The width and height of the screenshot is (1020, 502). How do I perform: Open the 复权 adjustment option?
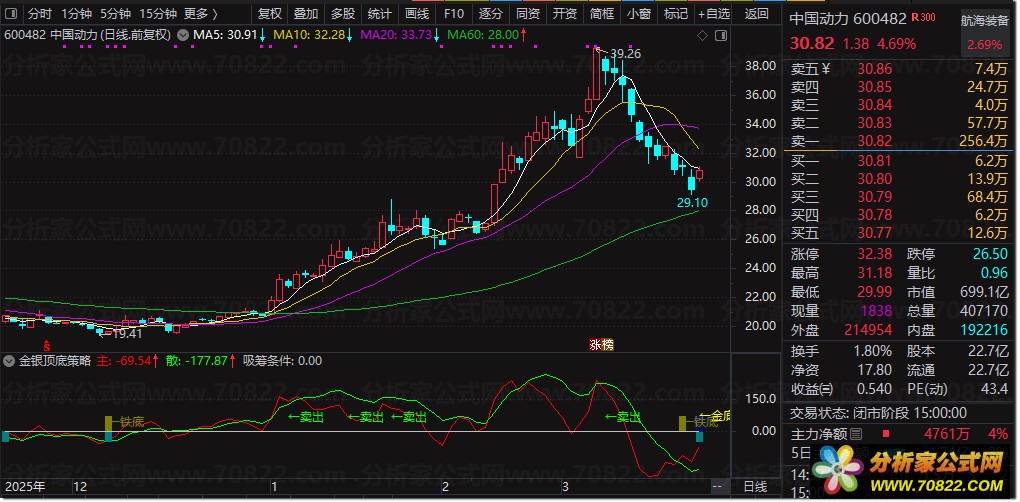[x=270, y=14]
